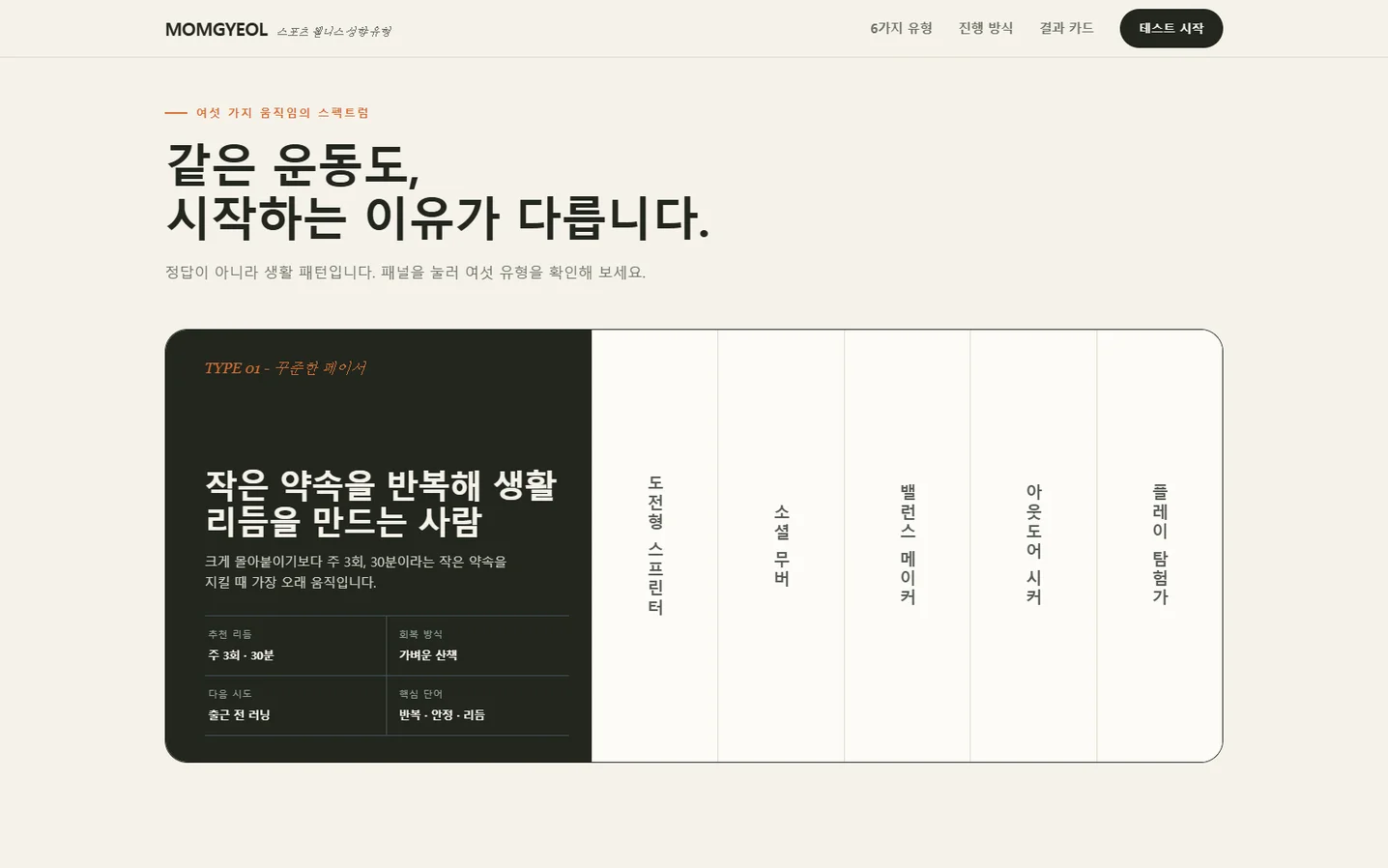Click the TYPE 01 - 꾸준한 페이서 label
1388x868 pixels.
[x=285, y=368]
